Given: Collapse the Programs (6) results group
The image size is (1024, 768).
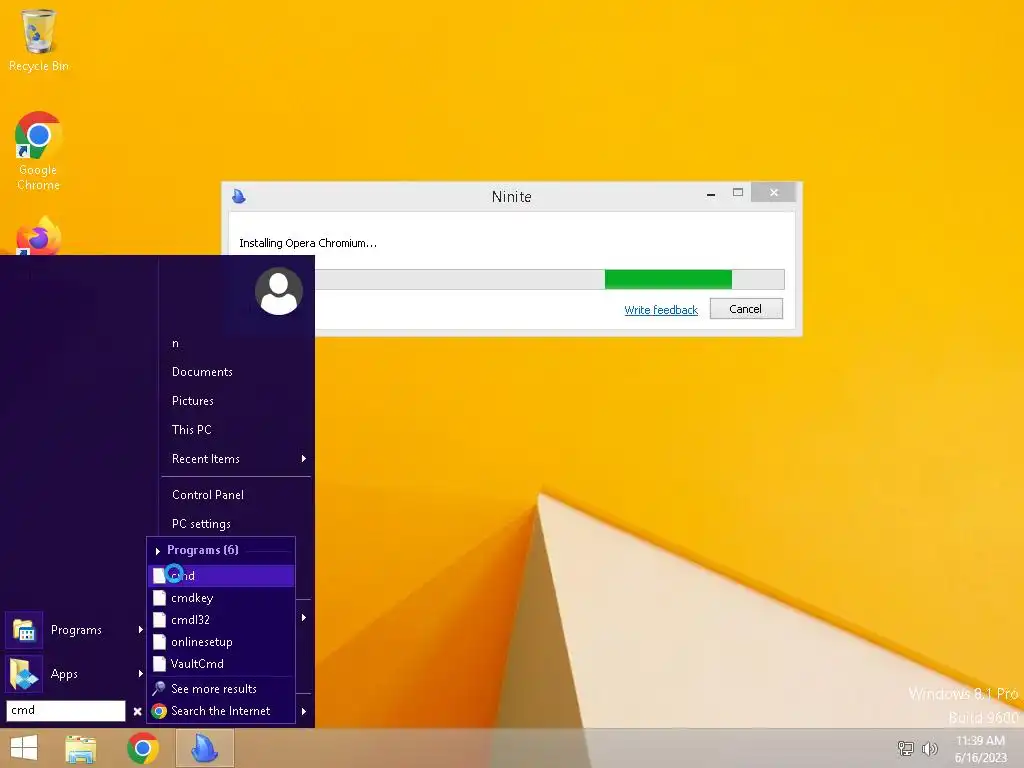Looking at the screenshot, I should tap(157, 551).
